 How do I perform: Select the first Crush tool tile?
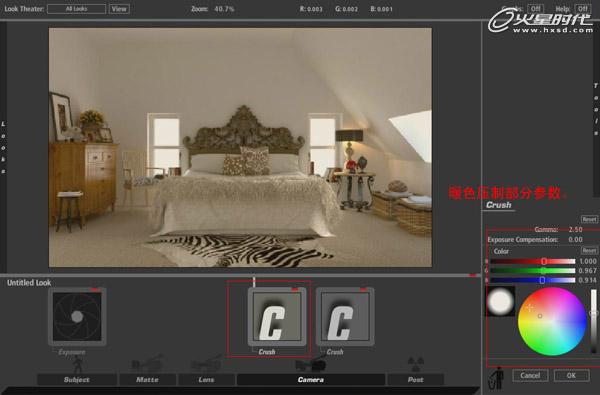click(277, 316)
